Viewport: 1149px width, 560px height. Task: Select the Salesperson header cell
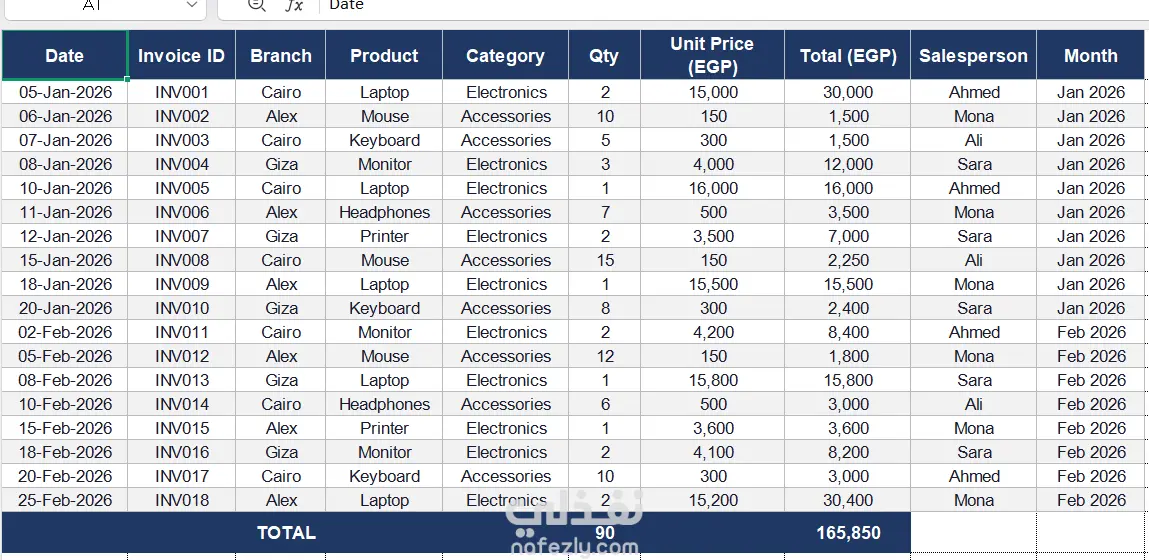(973, 55)
